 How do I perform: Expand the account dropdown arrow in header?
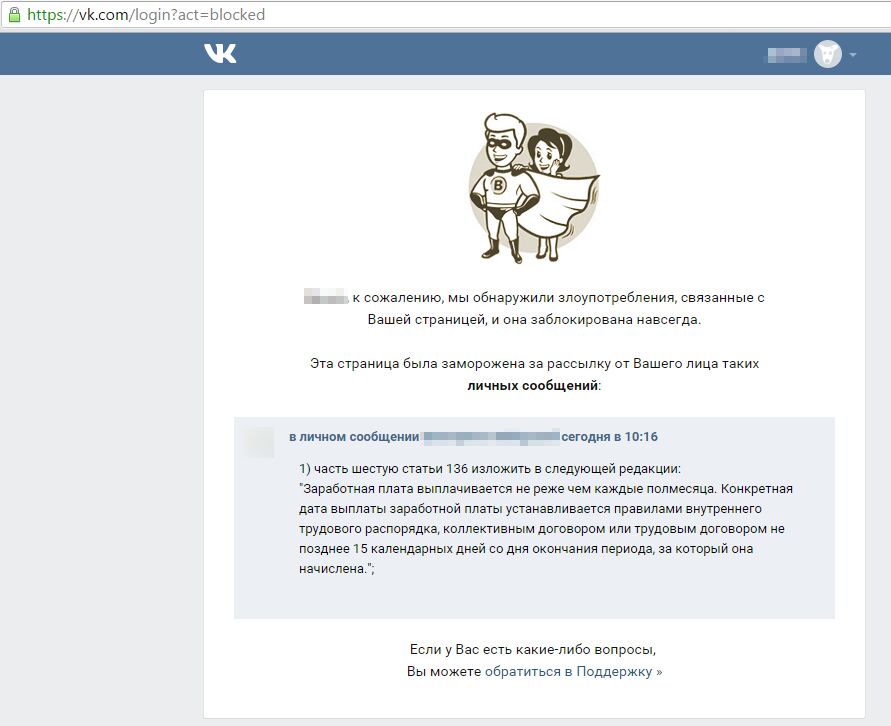click(852, 55)
